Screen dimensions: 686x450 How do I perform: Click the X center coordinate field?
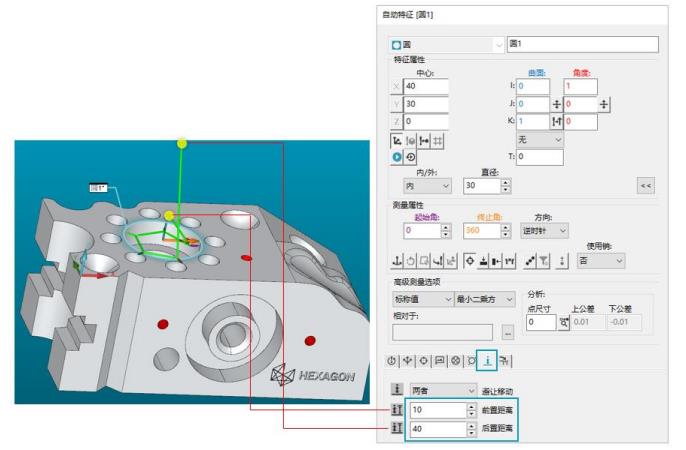coord(426,87)
